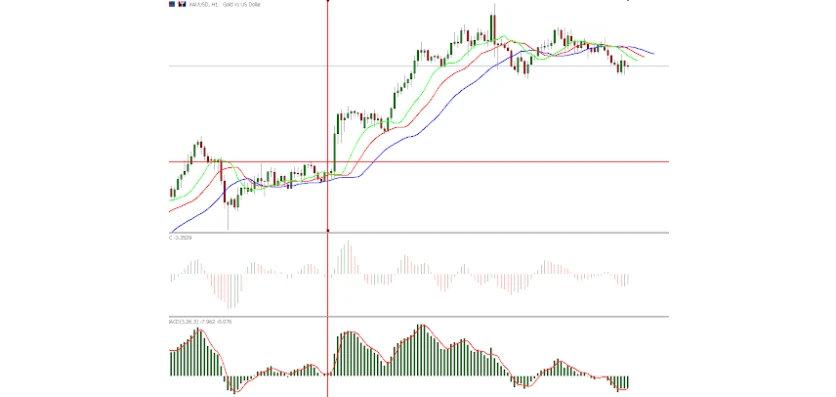The image size is (836, 397).
Task: Grab the separator between price chart and oscillator
Action: pyautogui.click(x=419, y=233)
